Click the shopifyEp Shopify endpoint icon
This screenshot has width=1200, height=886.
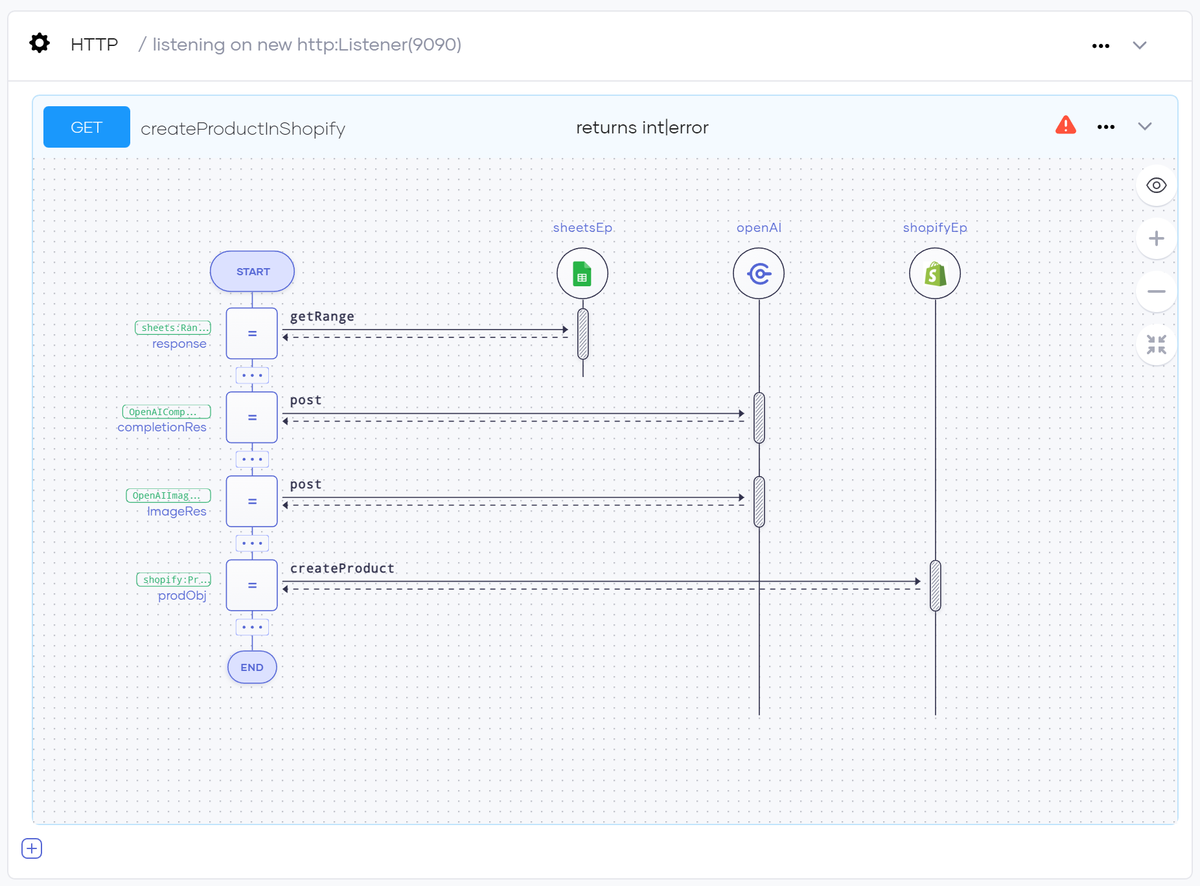tap(935, 274)
